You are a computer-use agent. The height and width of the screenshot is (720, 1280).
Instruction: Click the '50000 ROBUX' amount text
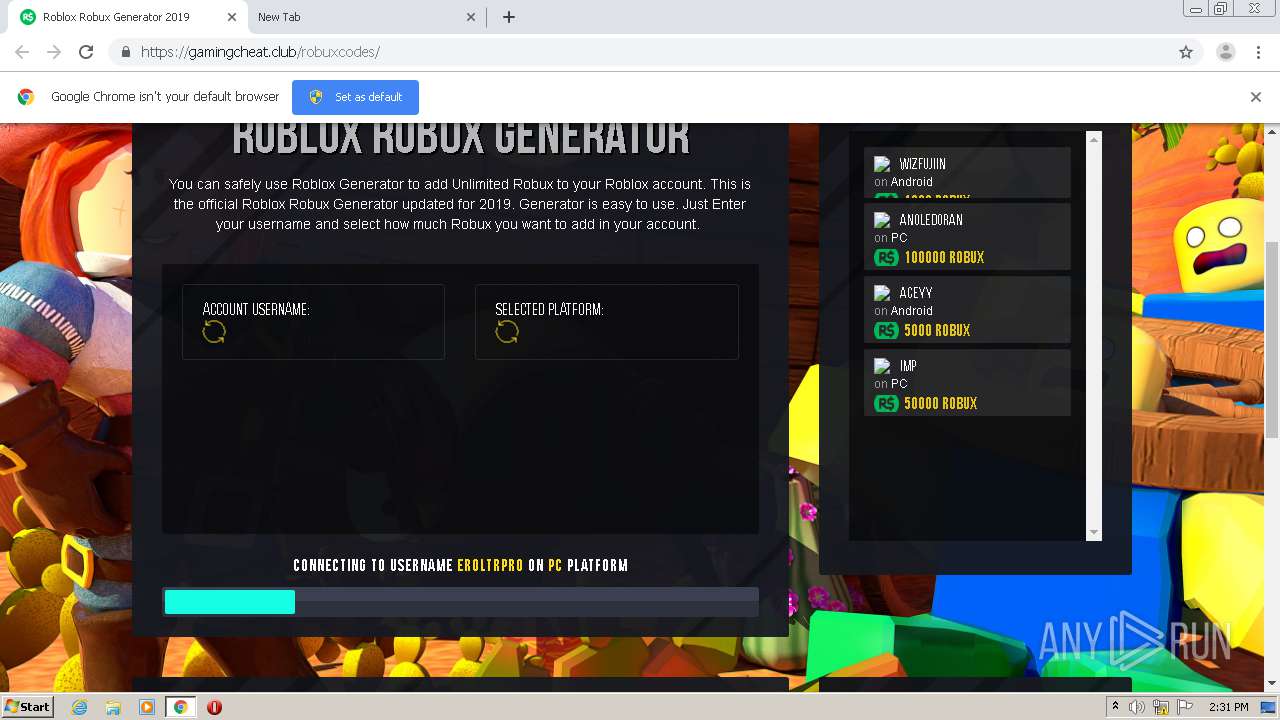pos(941,404)
